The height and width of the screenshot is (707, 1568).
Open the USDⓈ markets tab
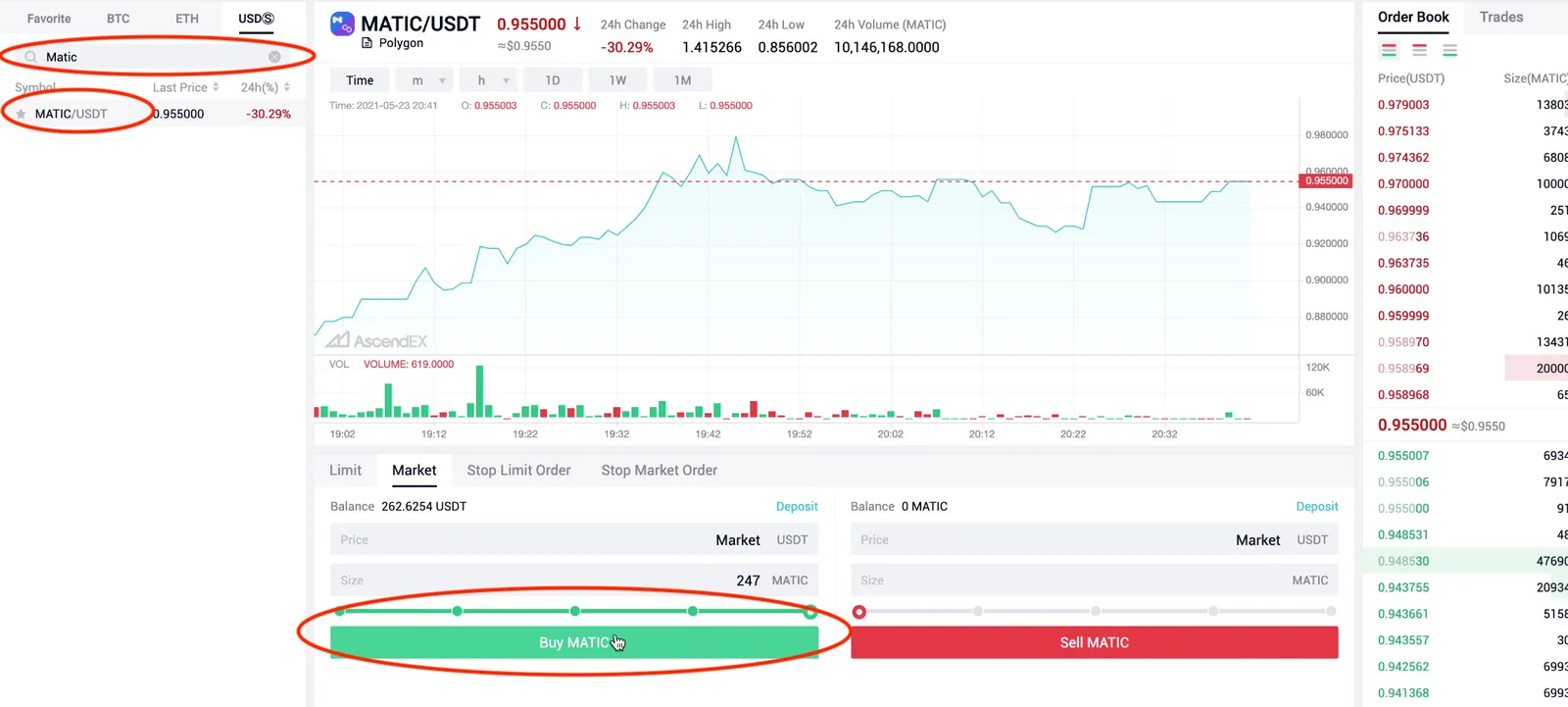256,19
